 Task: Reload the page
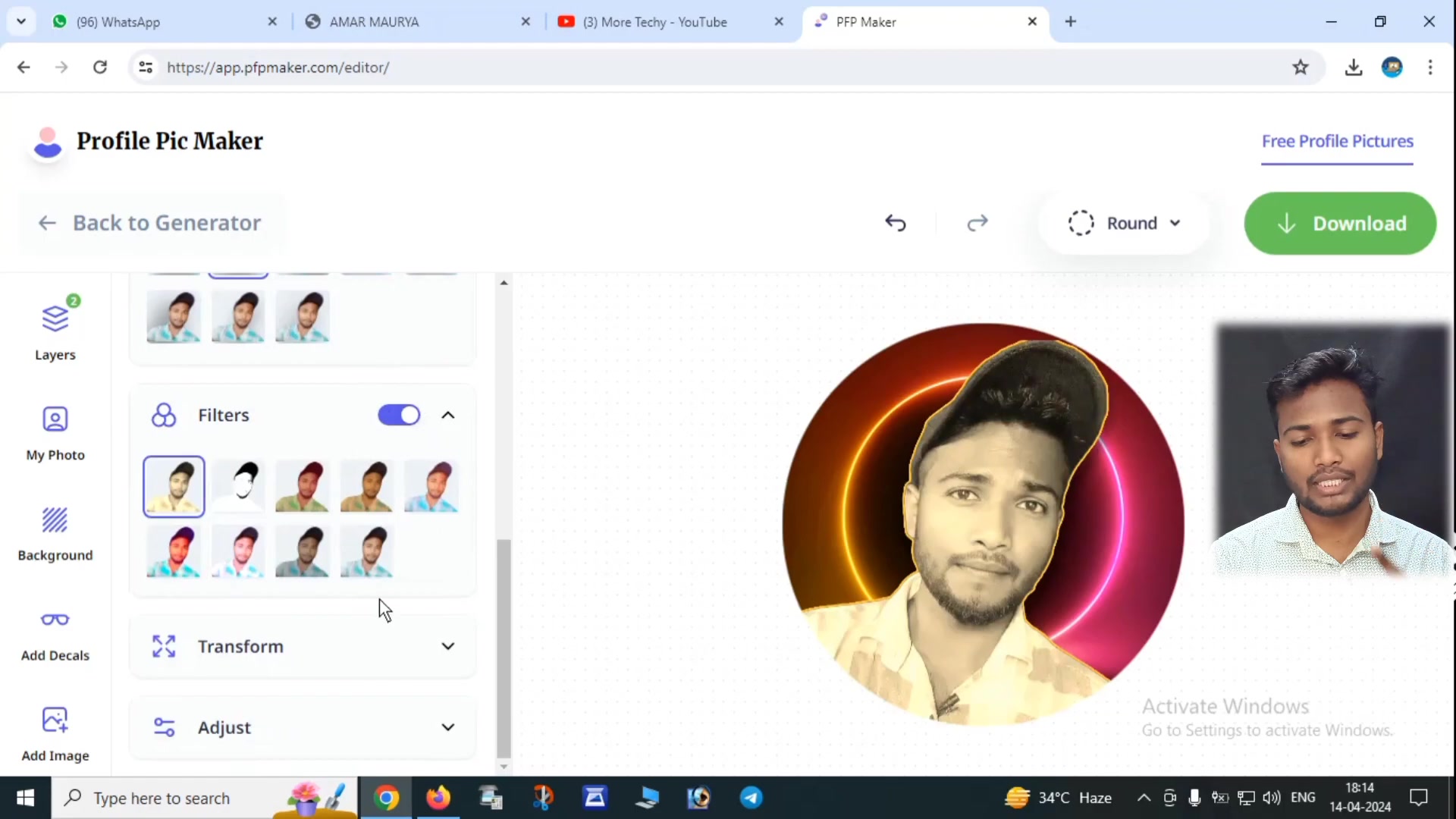(100, 67)
